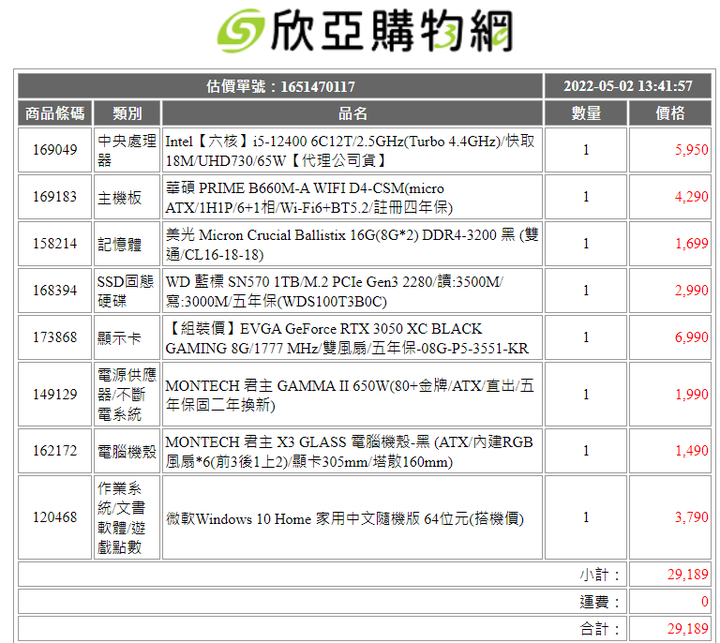Click the 記憶體 category cell

(x=127, y=244)
